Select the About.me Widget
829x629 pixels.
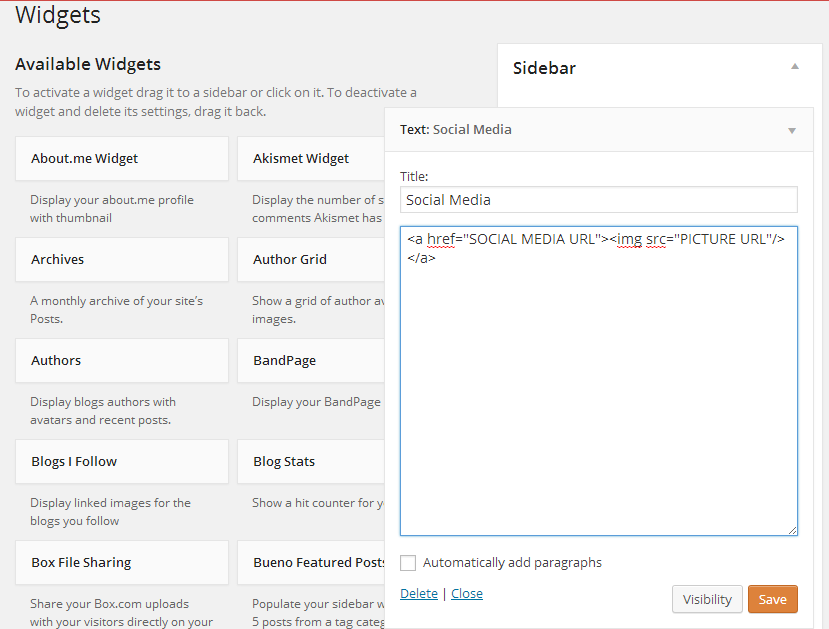pyautogui.click(x=122, y=158)
